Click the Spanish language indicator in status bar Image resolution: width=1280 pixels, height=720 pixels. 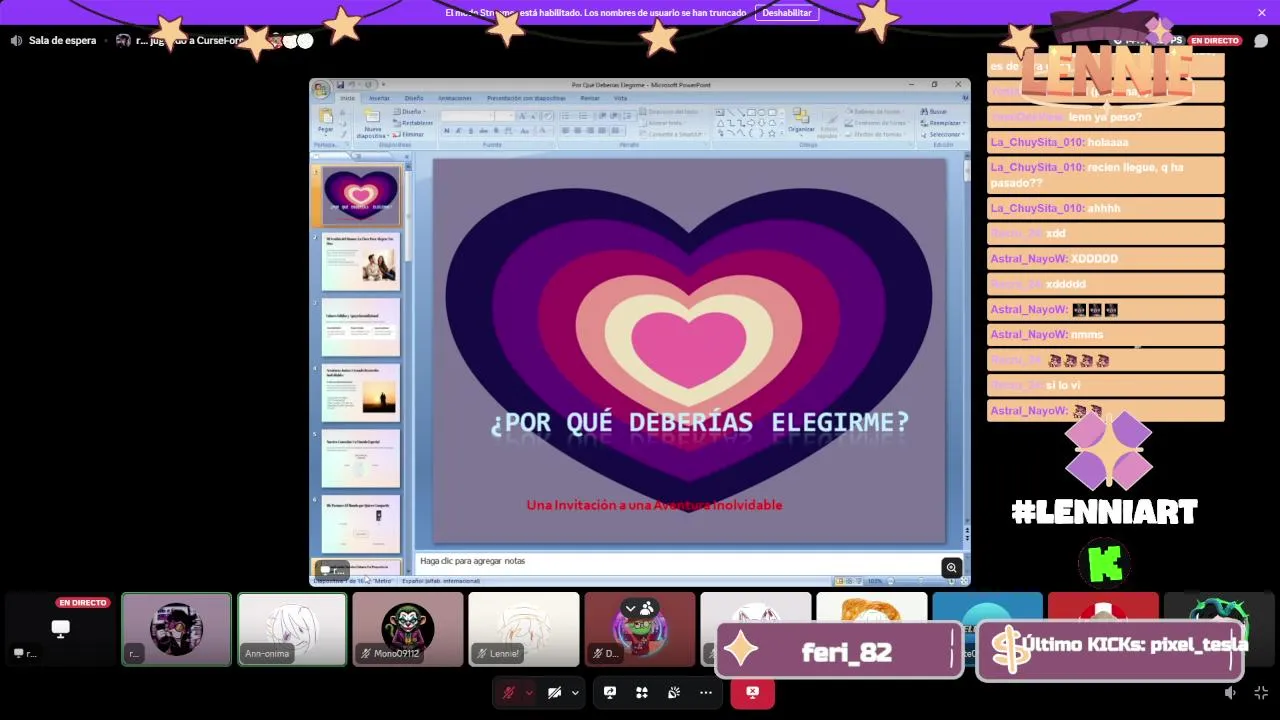441,581
